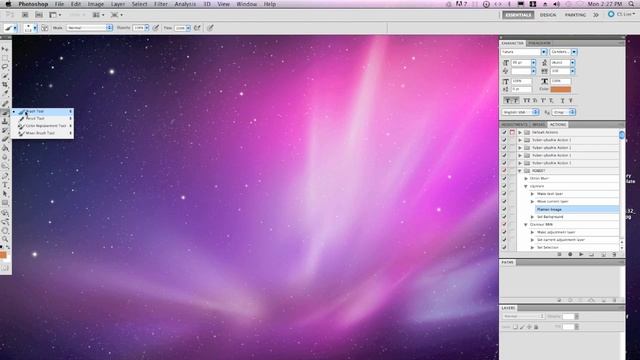
Task: Select the Eyedropper tool
Action: click(5, 93)
